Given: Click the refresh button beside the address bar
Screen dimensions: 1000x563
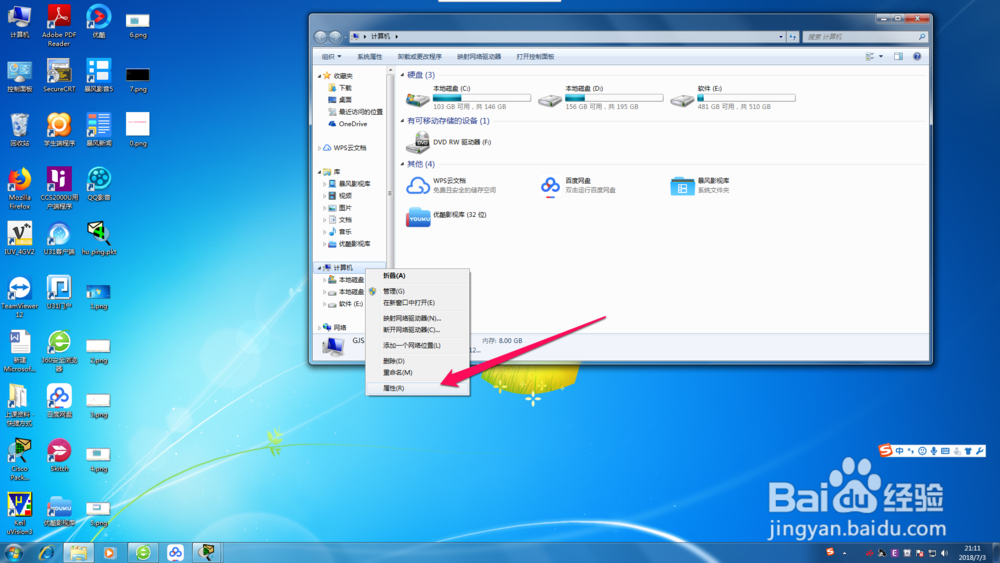Looking at the screenshot, I should 793,37.
